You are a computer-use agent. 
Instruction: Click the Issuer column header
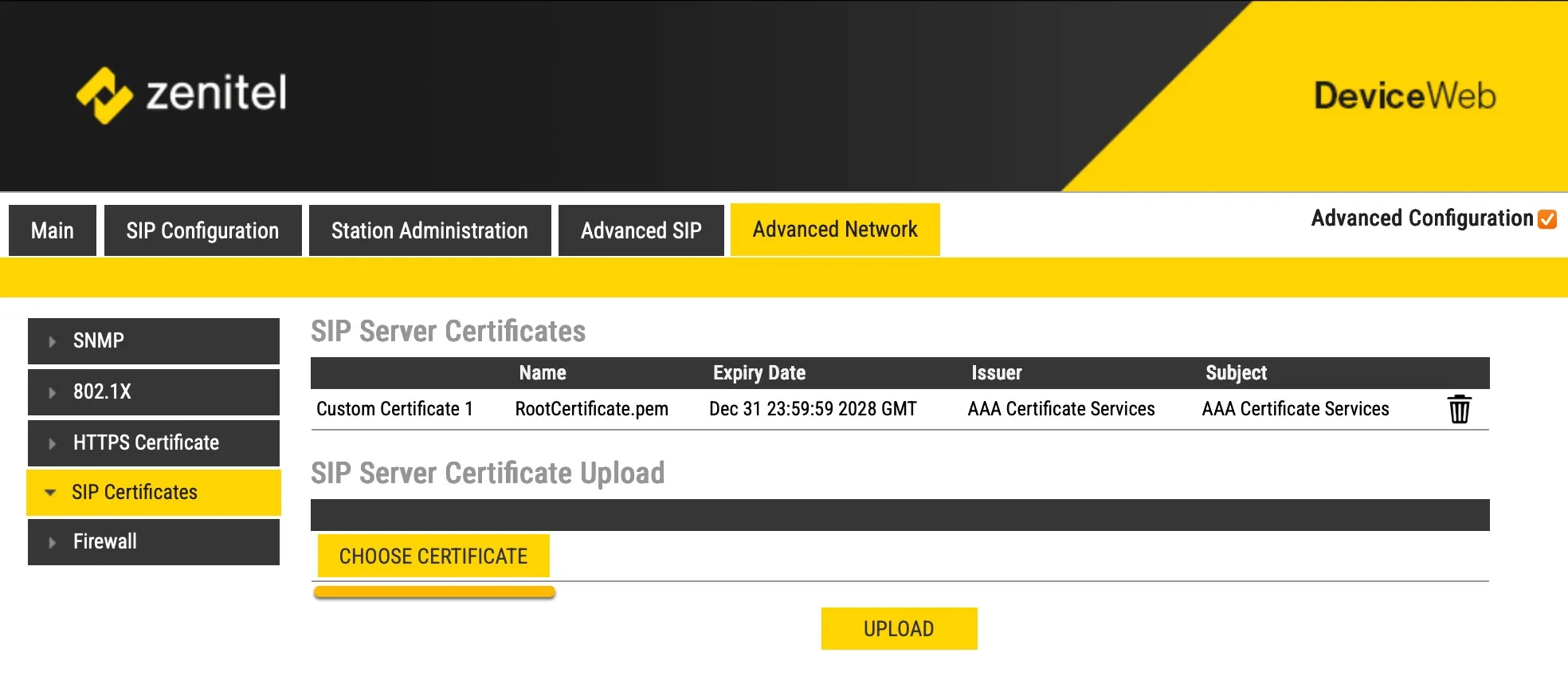click(x=996, y=373)
